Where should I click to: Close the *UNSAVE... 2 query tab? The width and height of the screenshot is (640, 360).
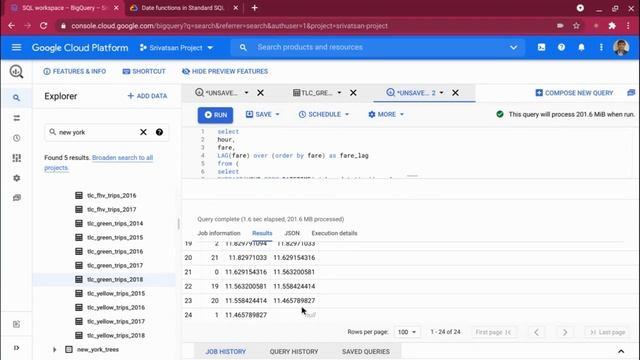point(455,93)
